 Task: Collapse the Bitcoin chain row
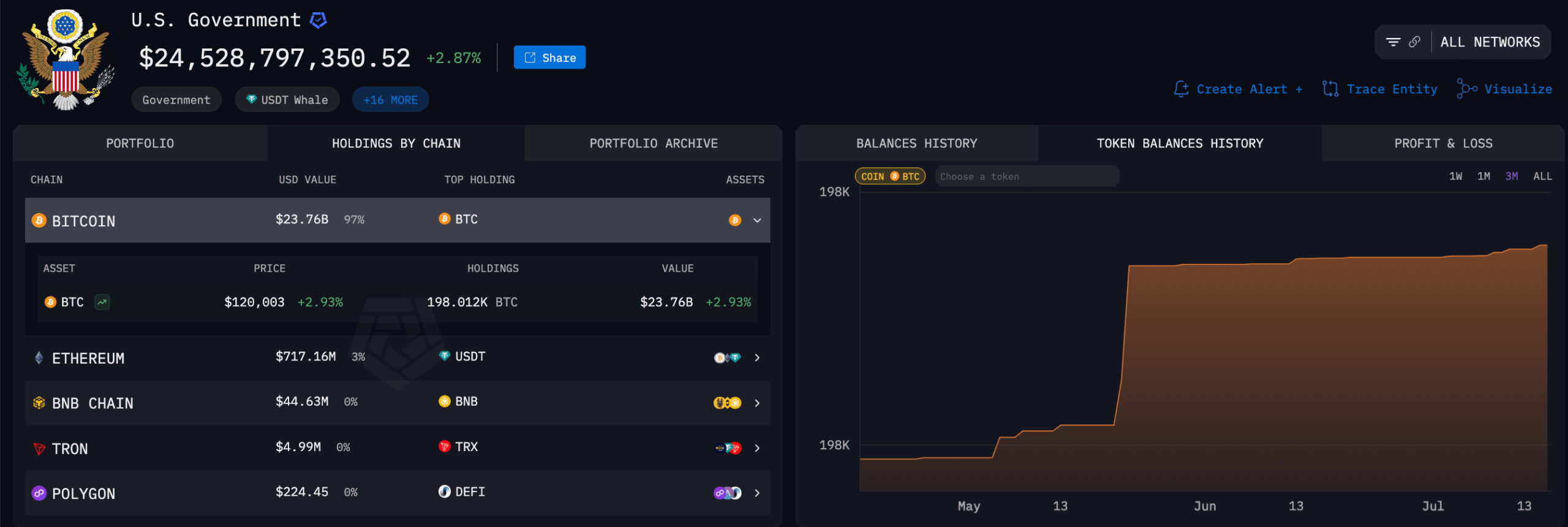click(x=757, y=220)
